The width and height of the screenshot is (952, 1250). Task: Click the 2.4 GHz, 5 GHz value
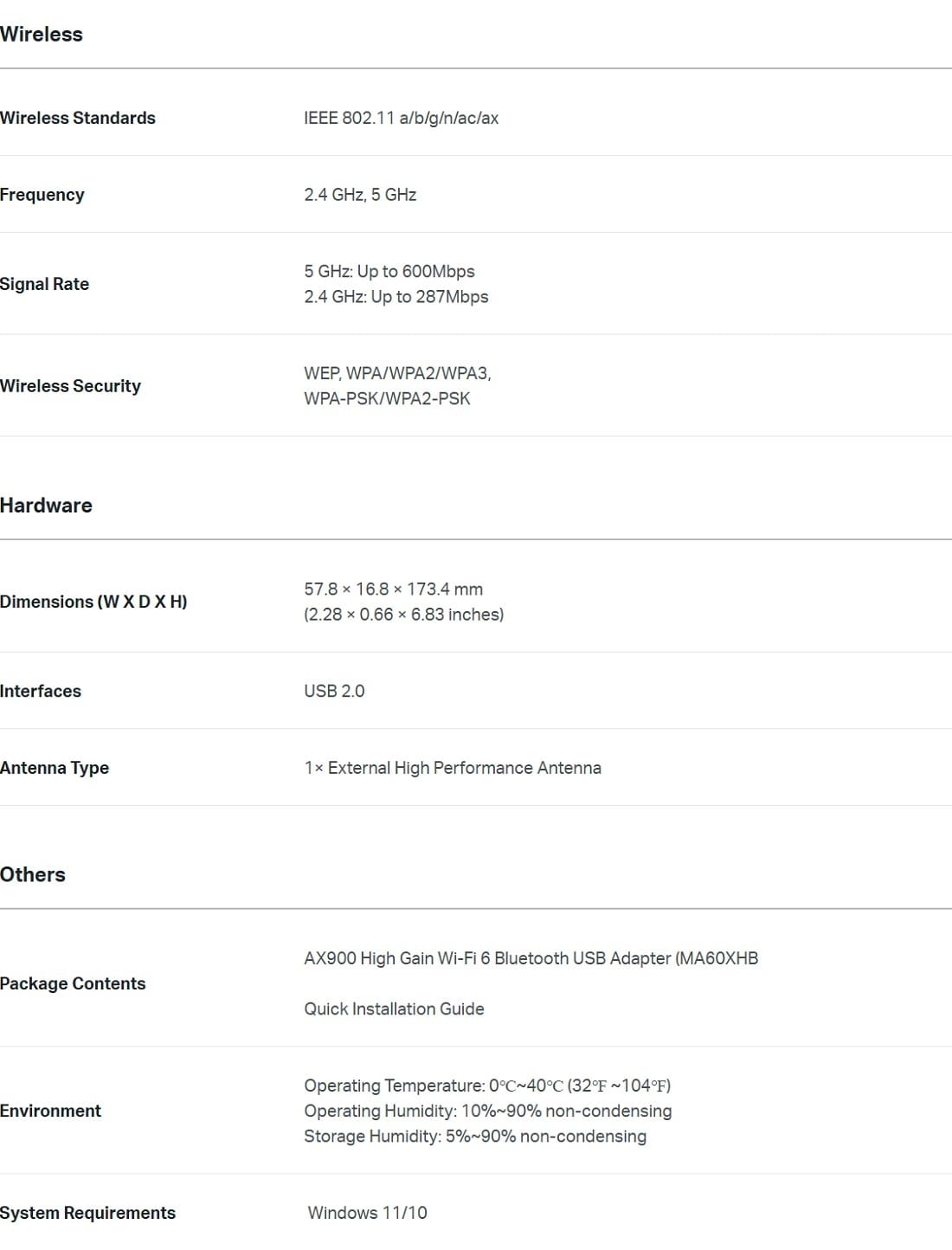(360, 195)
